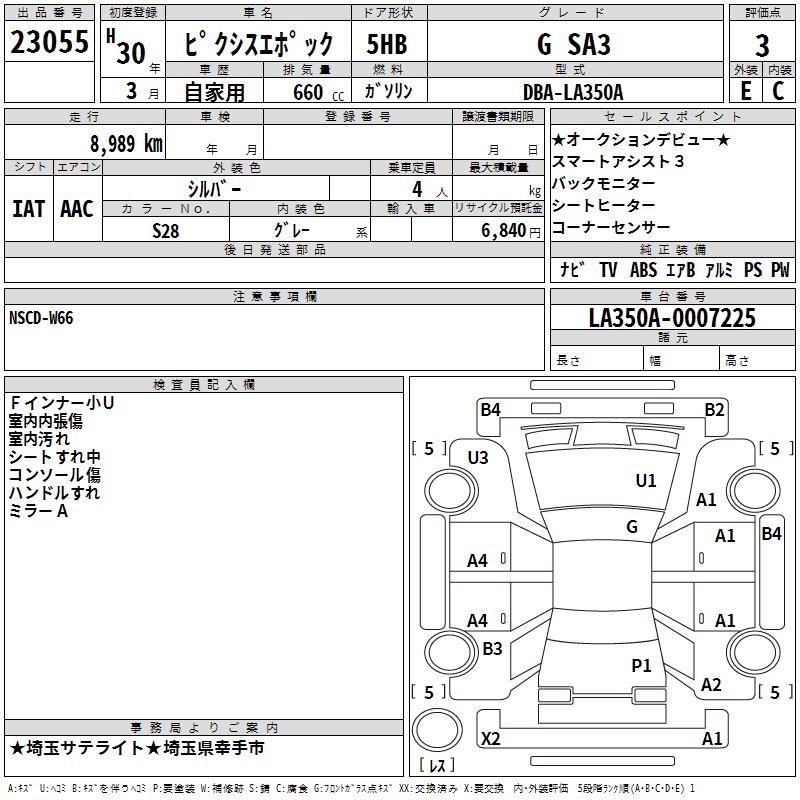Select the color number S28
The width and height of the screenshot is (800, 800).
166,230
